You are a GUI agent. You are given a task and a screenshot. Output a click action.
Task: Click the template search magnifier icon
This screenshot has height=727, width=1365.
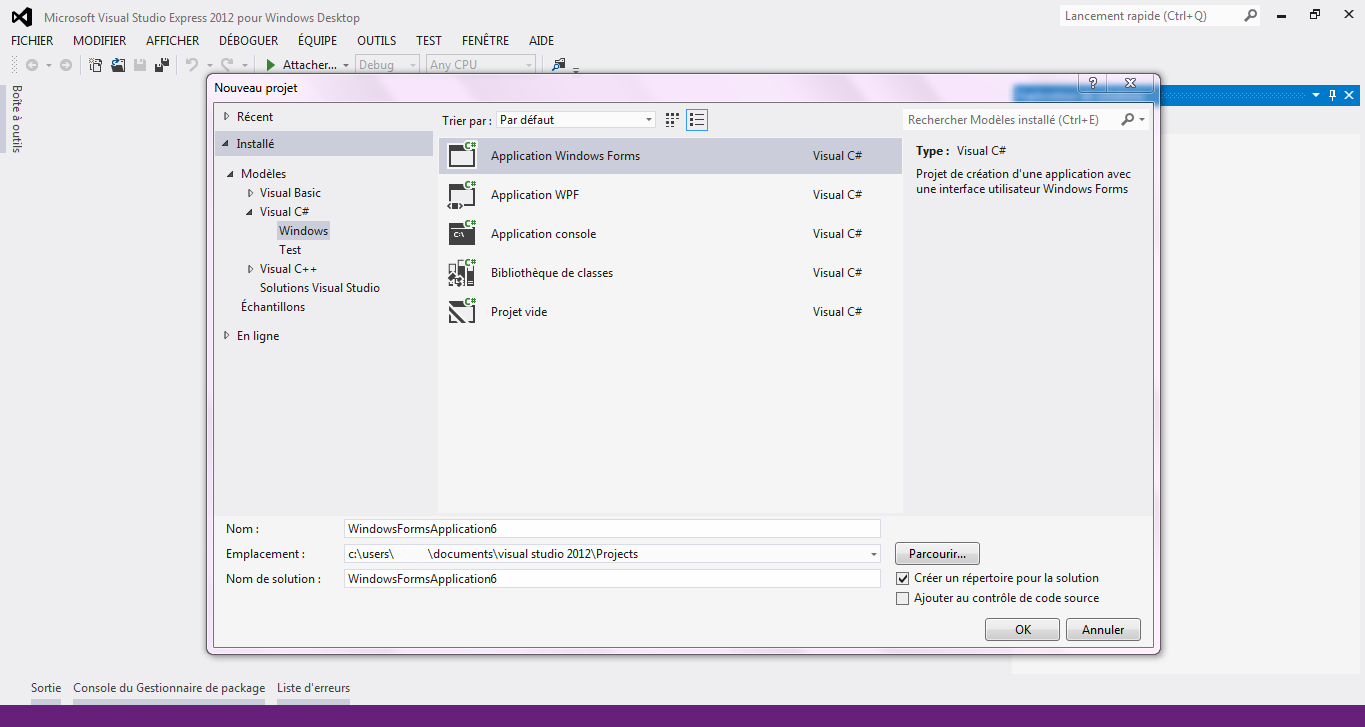[1128, 120]
